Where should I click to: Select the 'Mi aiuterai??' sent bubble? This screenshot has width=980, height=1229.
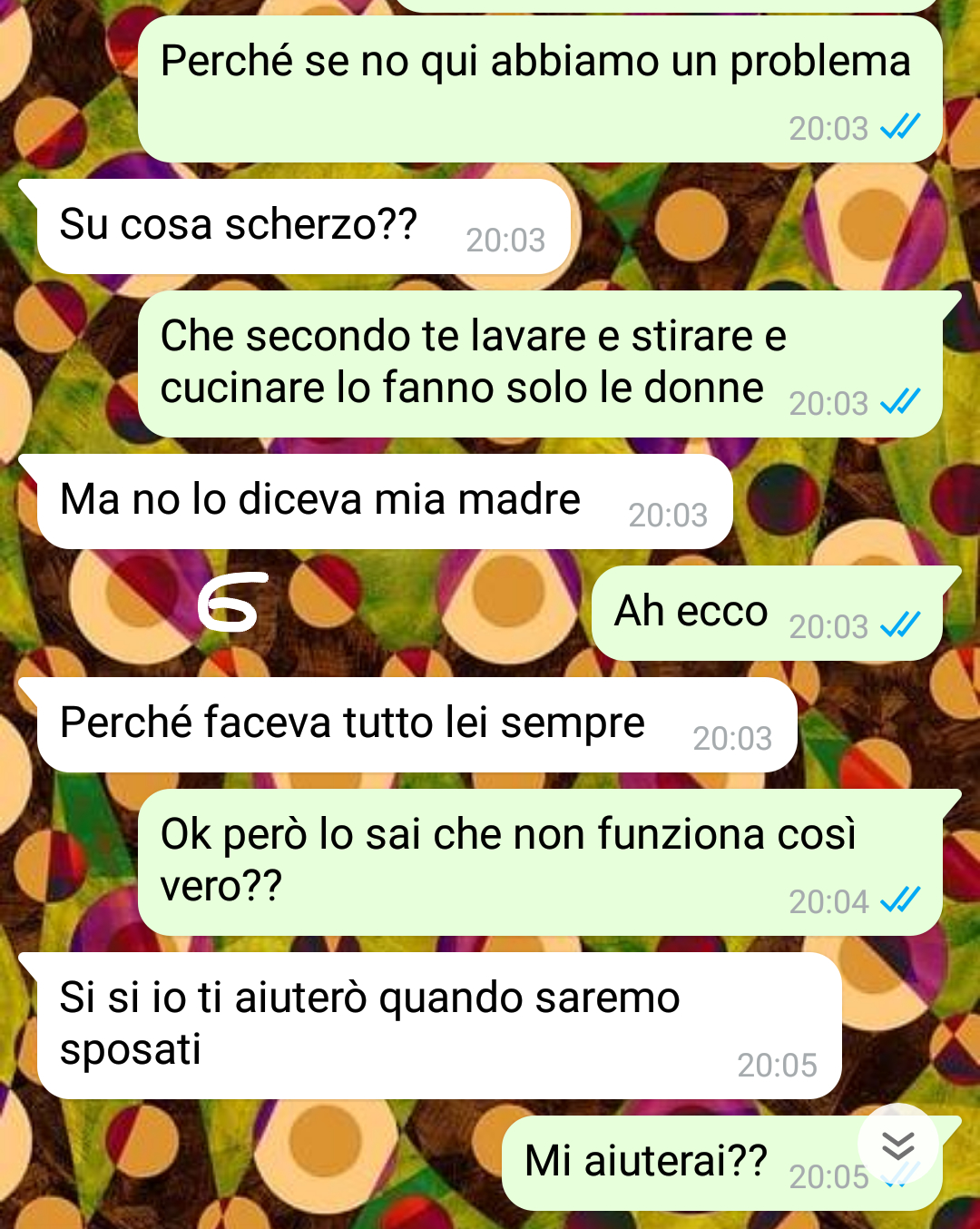[x=722, y=1164]
